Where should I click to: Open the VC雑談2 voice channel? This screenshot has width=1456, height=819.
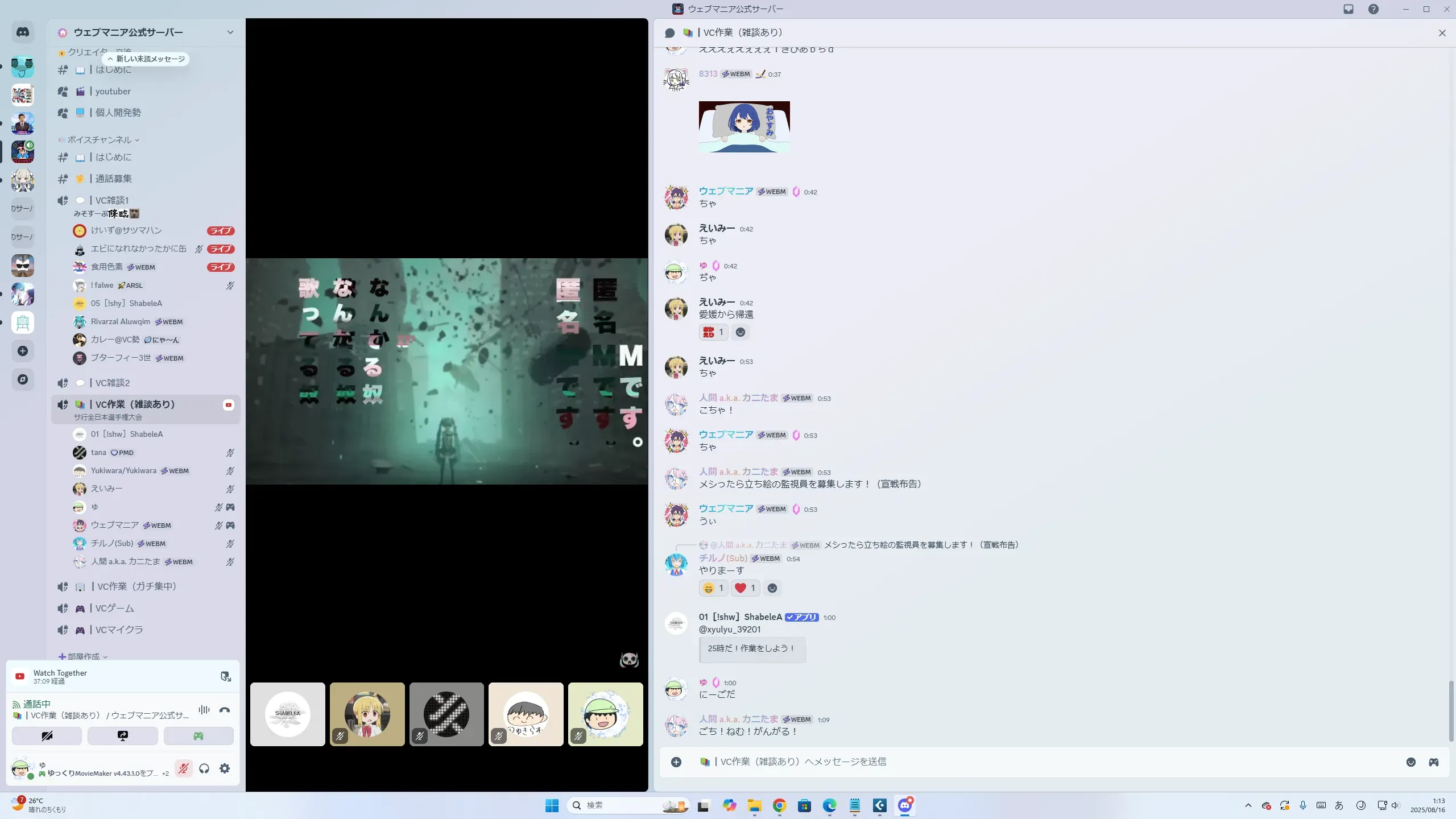(x=113, y=383)
